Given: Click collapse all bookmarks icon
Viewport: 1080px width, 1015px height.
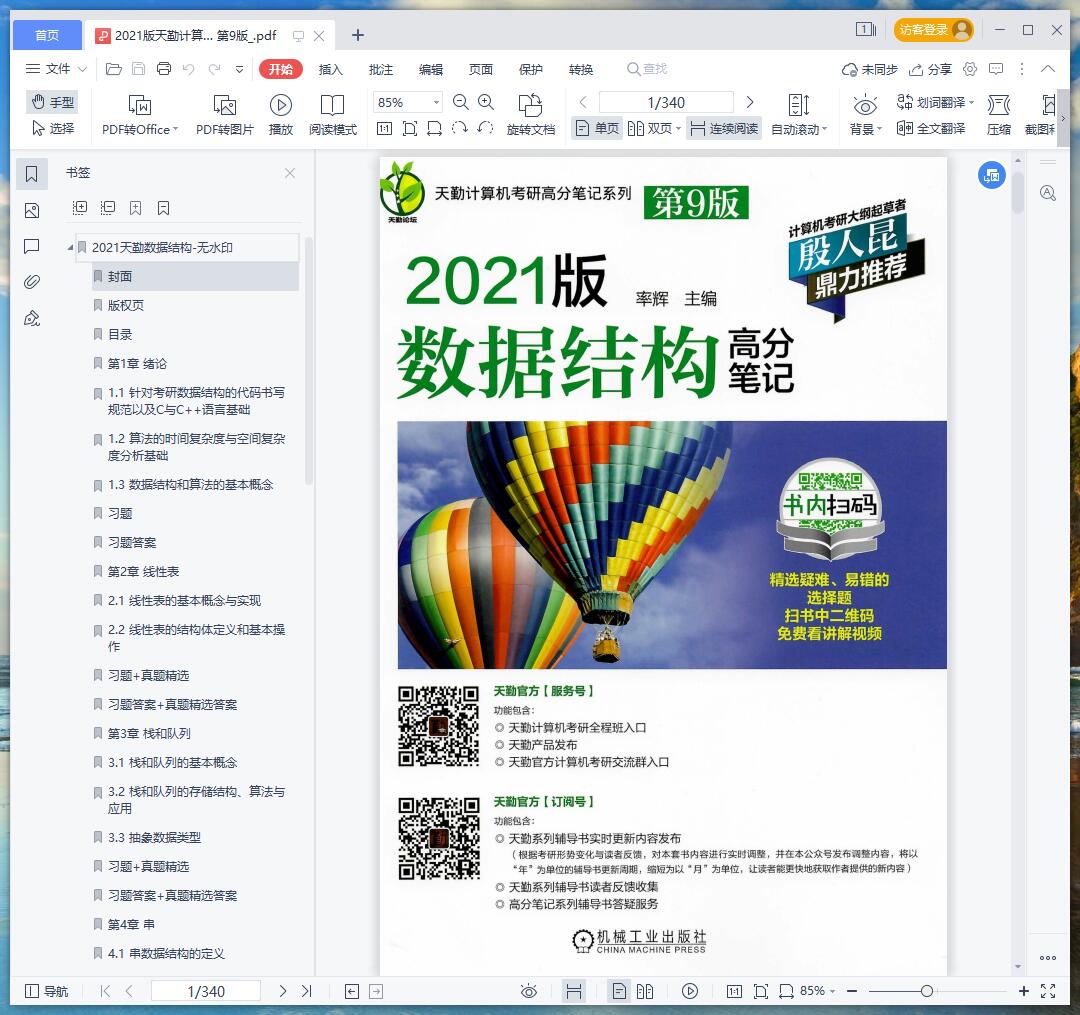Looking at the screenshot, I should [x=107, y=208].
